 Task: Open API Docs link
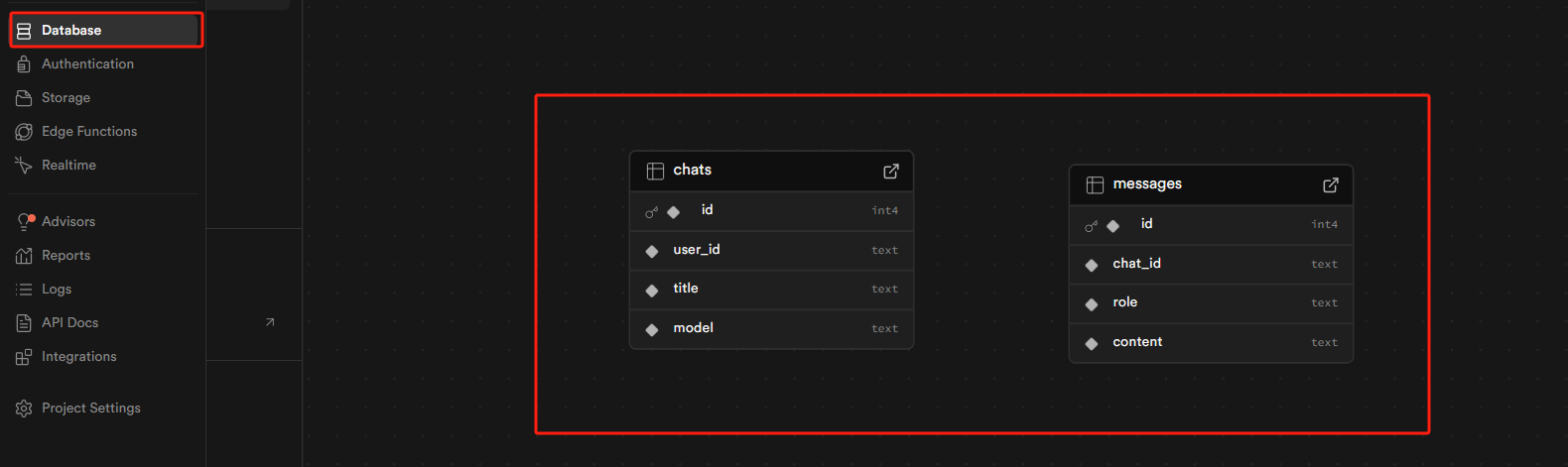(x=69, y=323)
